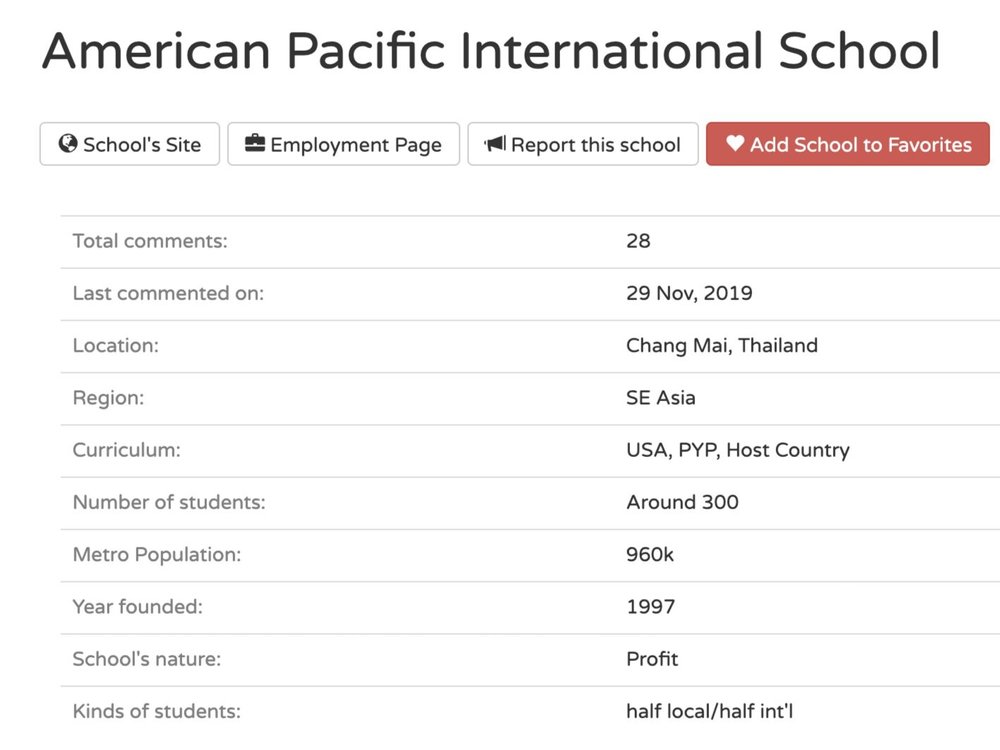Click the date '29 Nov, 2019'
The image size is (1000, 750).
click(x=689, y=293)
